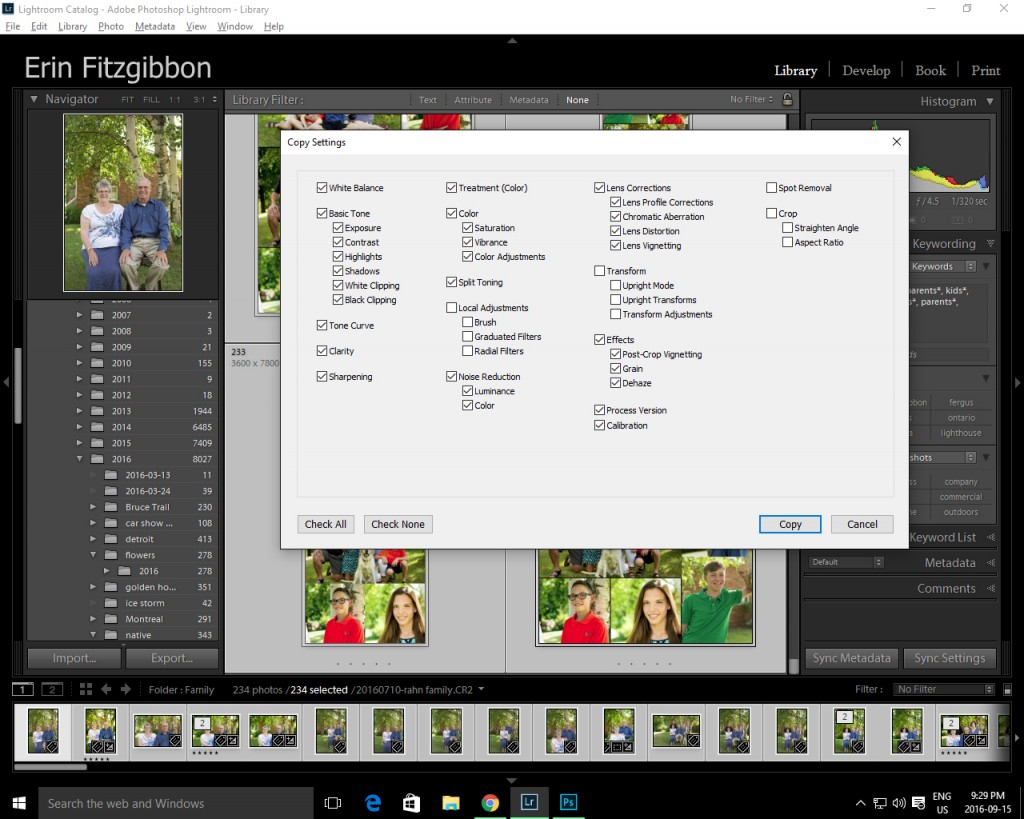Cancel the Copy Settings dialog
This screenshot has width=1024, height=819.
(862, 524)
